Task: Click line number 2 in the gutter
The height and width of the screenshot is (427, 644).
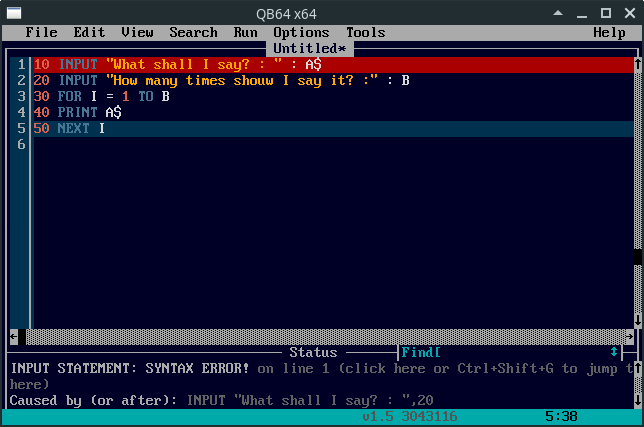Action: (21, 80)
